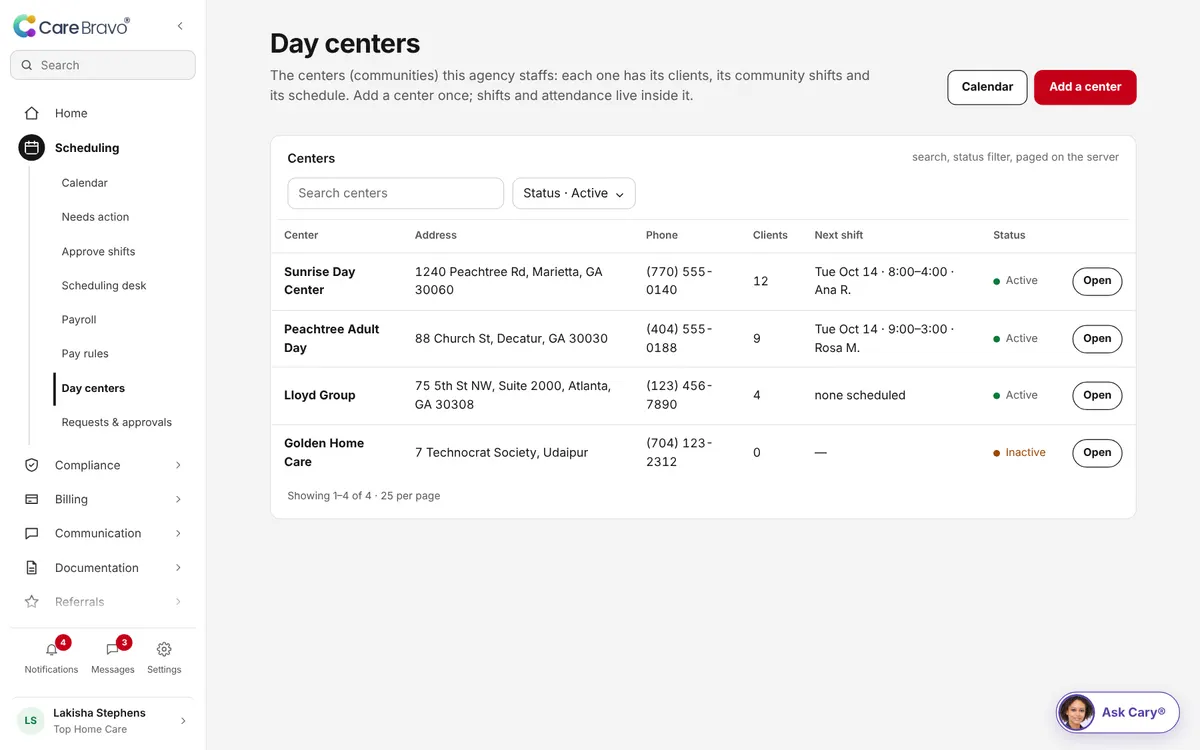This screenshot has width=1200, height=750.
Task: Open the Sunrise Day Center row
Action: [x=1097, y=281]
